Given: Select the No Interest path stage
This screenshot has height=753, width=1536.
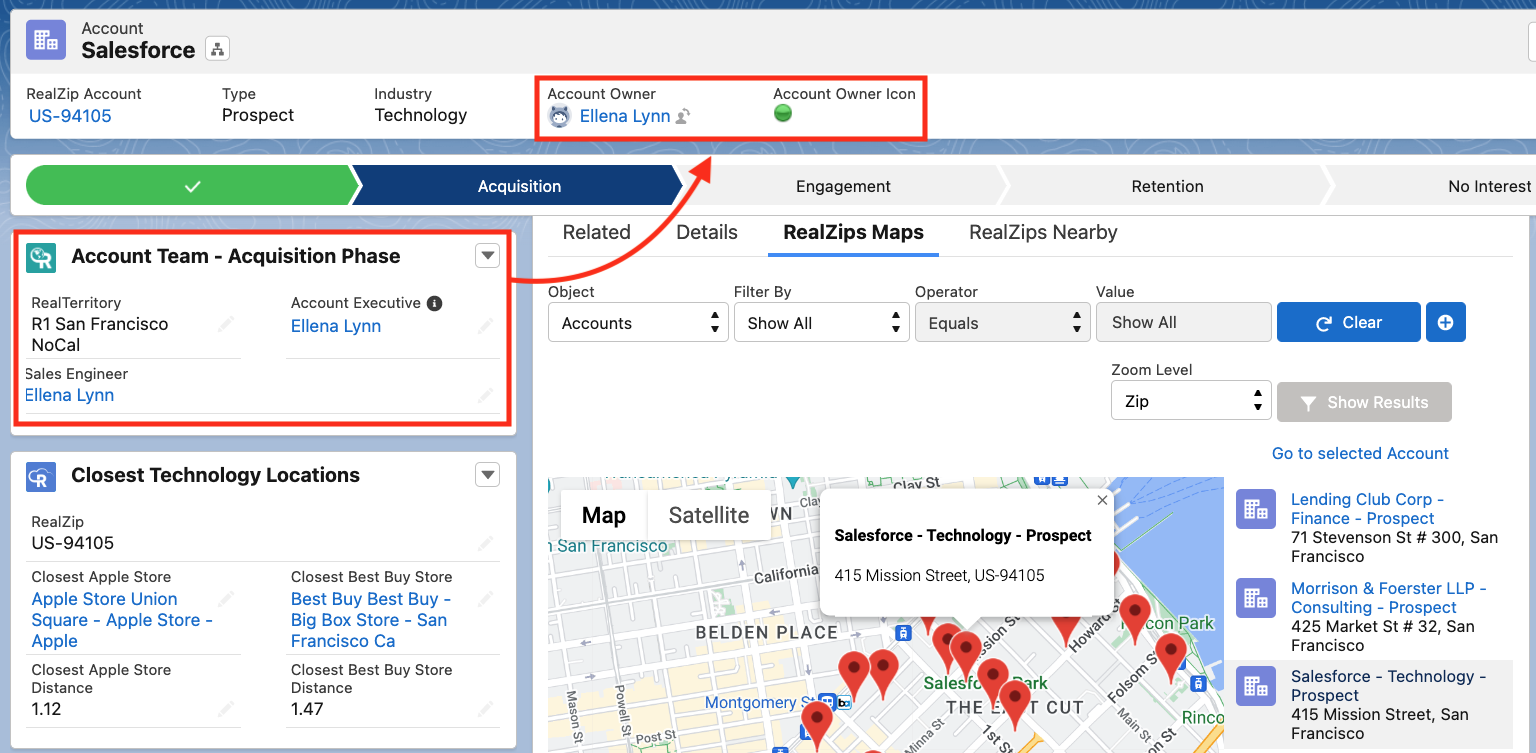Looking at the screenshot, I should pos(1430,186).
